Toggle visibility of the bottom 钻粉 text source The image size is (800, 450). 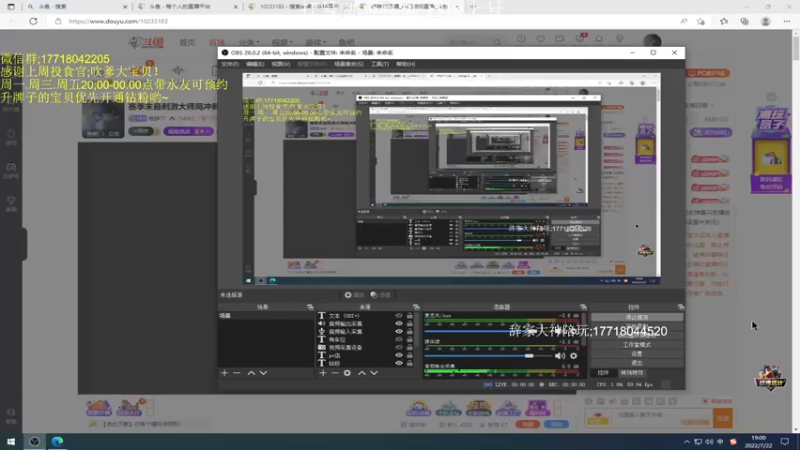pyautogui.click(x=399, y=363)
